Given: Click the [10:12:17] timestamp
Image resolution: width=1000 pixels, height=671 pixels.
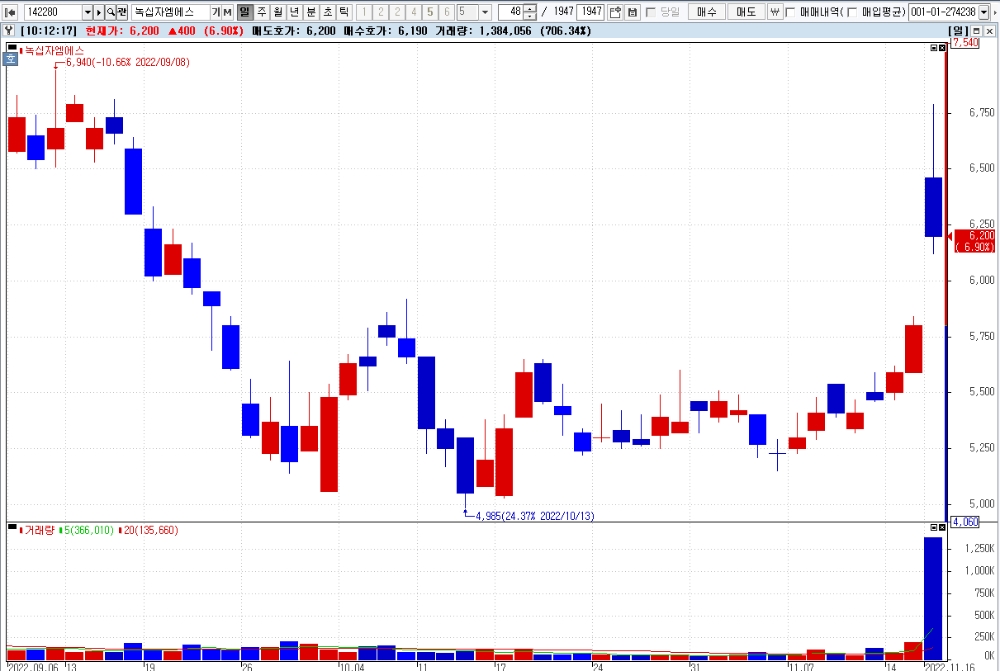Looking at the screenshot, I should (x=48, y=31).
